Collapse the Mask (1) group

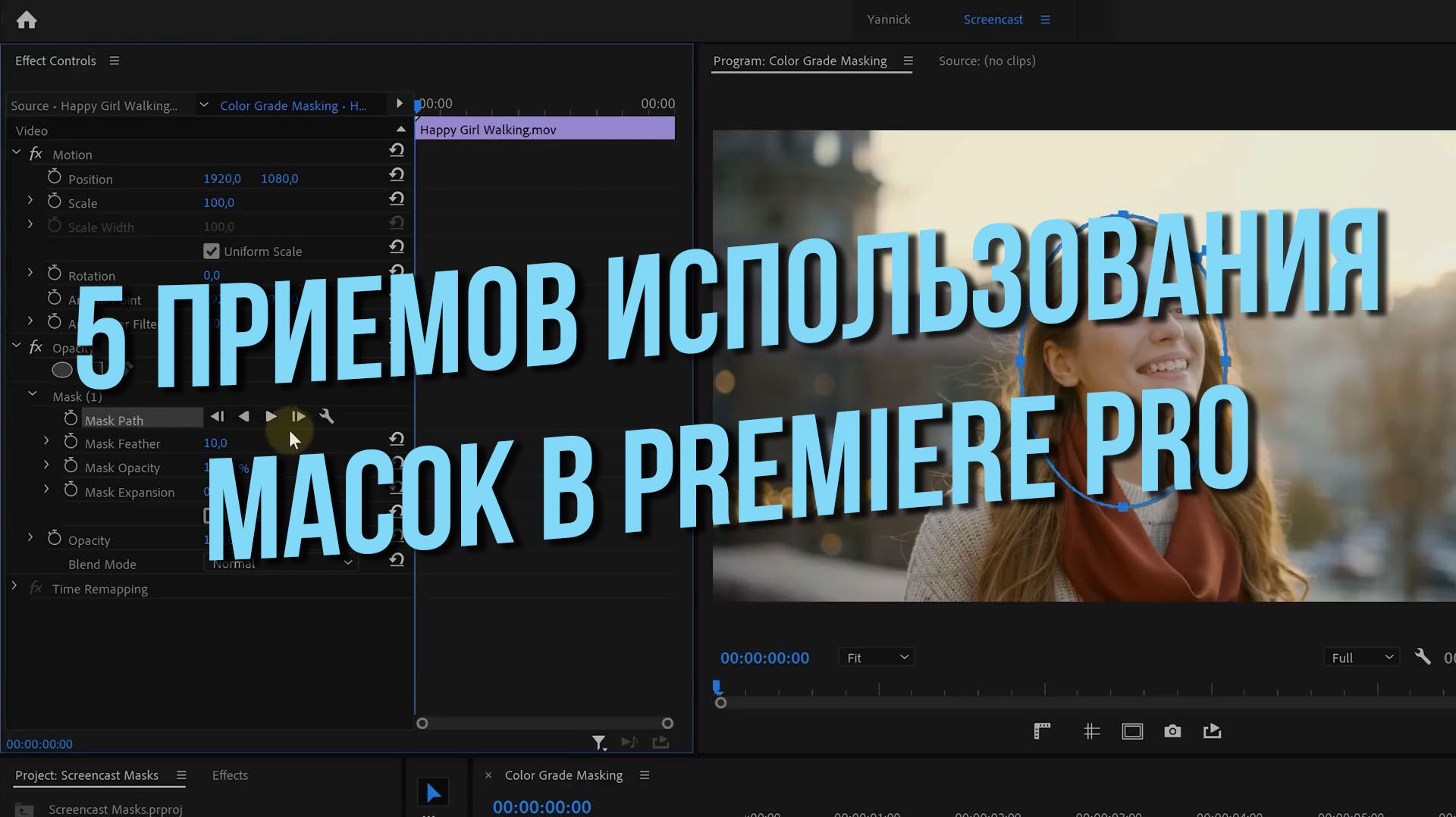point(33,394)
